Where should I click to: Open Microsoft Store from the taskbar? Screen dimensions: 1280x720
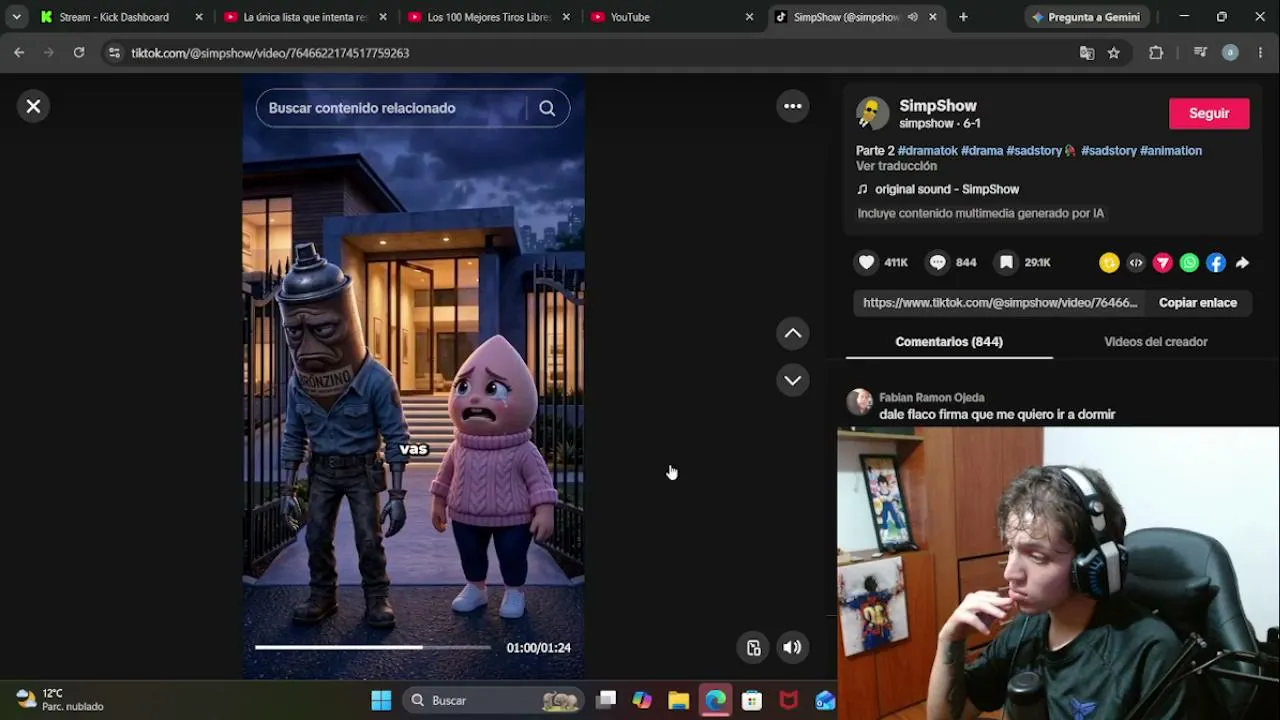(752, 700)
